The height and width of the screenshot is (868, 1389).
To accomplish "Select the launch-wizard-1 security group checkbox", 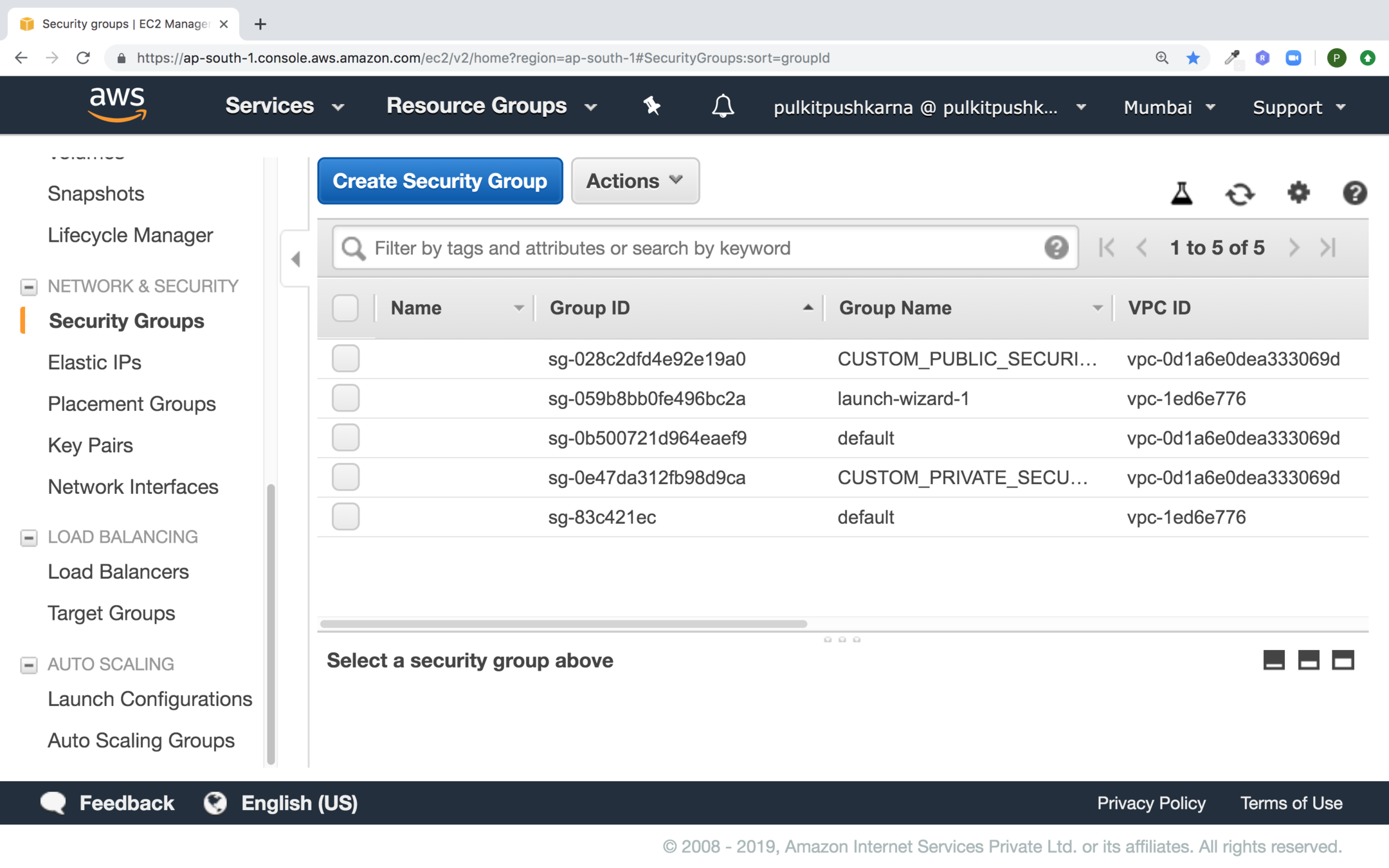I will [345, 399].
